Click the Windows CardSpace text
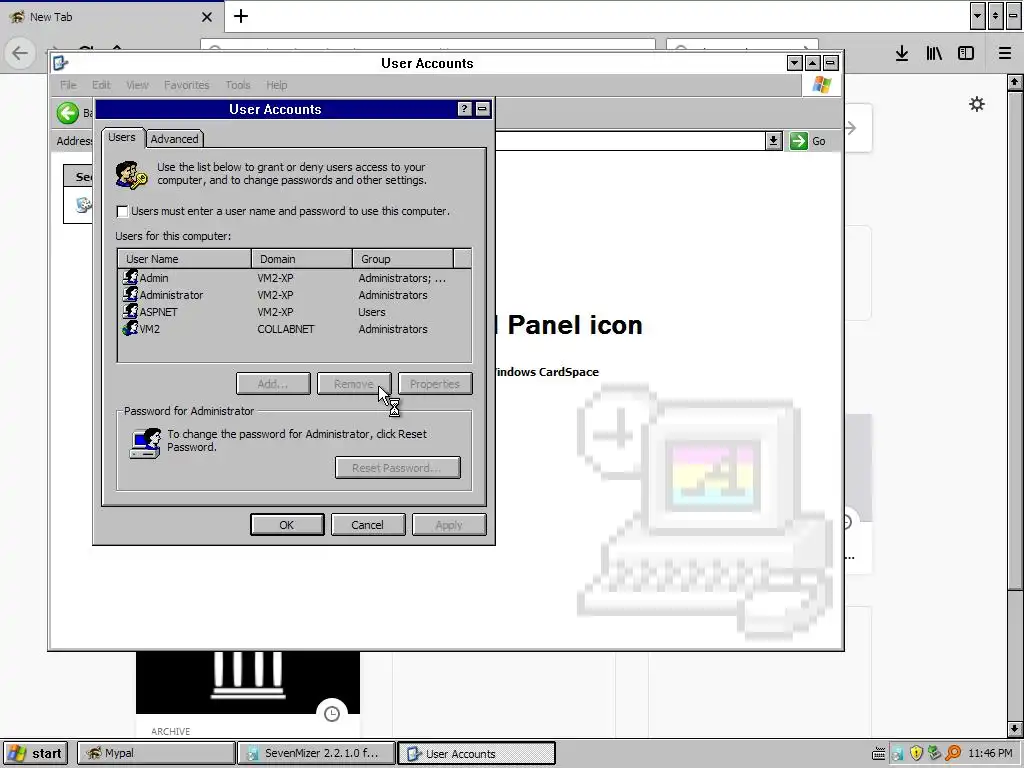1024x768 pixels. [547, 372]
